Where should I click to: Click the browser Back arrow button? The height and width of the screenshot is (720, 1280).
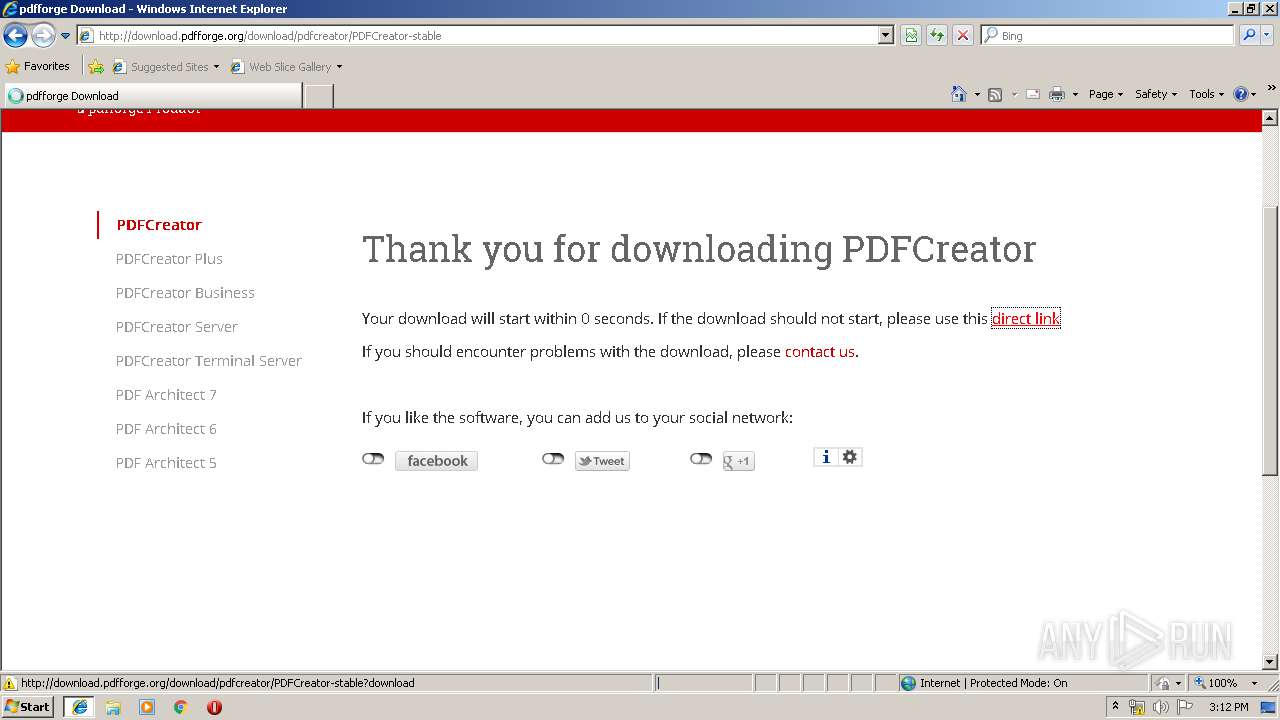(15, 36)
